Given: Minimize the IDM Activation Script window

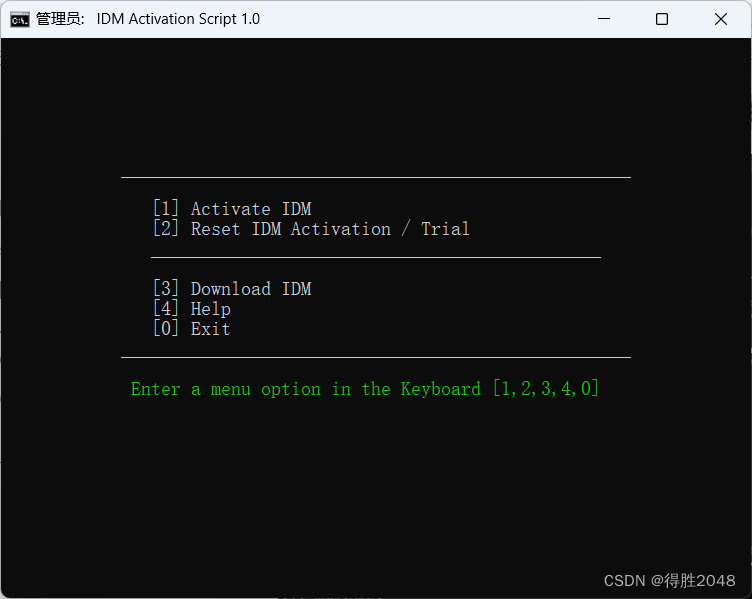Looking at the screenshot, I should [x=604, y=19].
